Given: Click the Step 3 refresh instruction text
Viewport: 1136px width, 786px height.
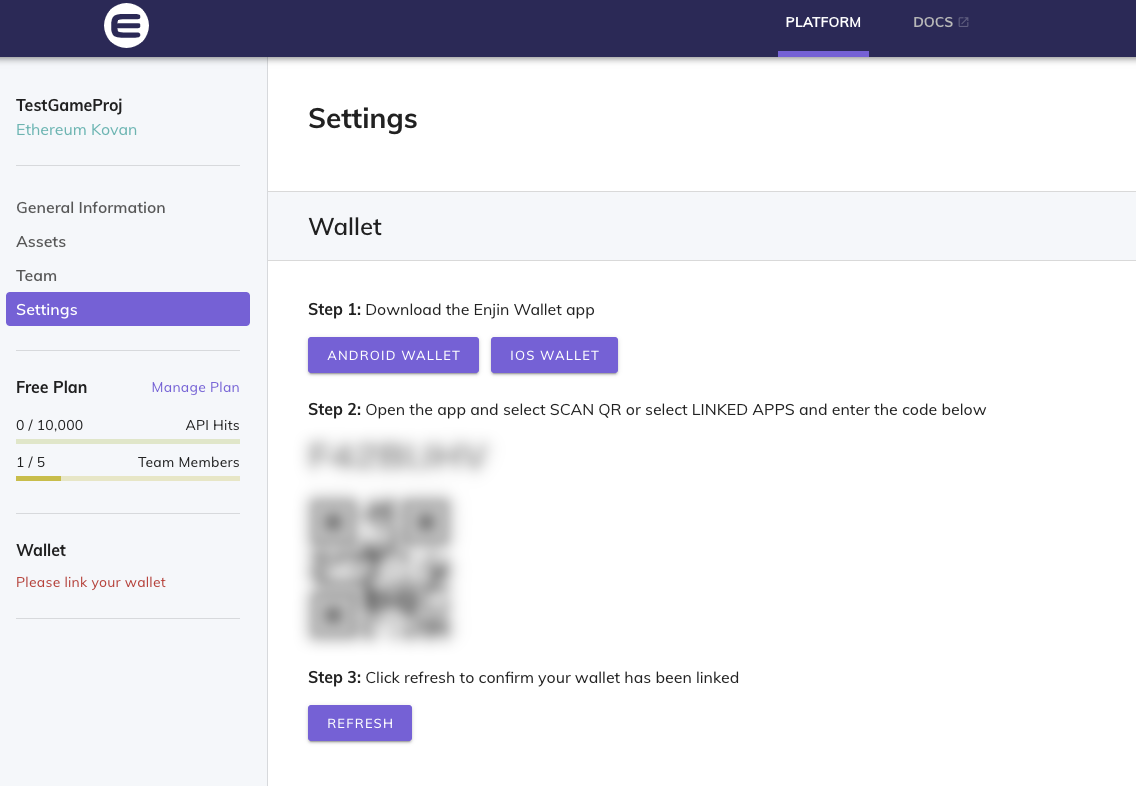Looking at the screenshot, I should tap(523, 678).
